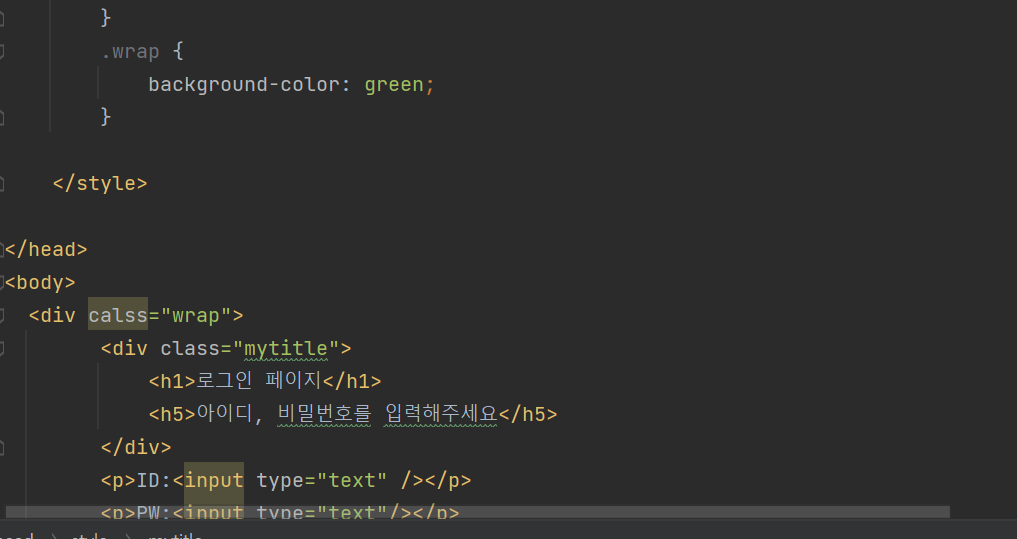Click the opening <body> tag

[x=40, y=282]
